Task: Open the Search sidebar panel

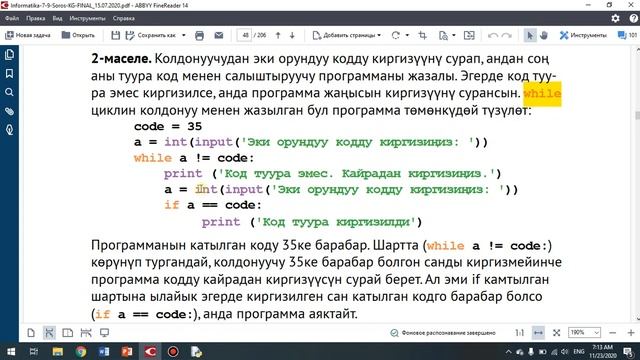Action: coord(9,92)
